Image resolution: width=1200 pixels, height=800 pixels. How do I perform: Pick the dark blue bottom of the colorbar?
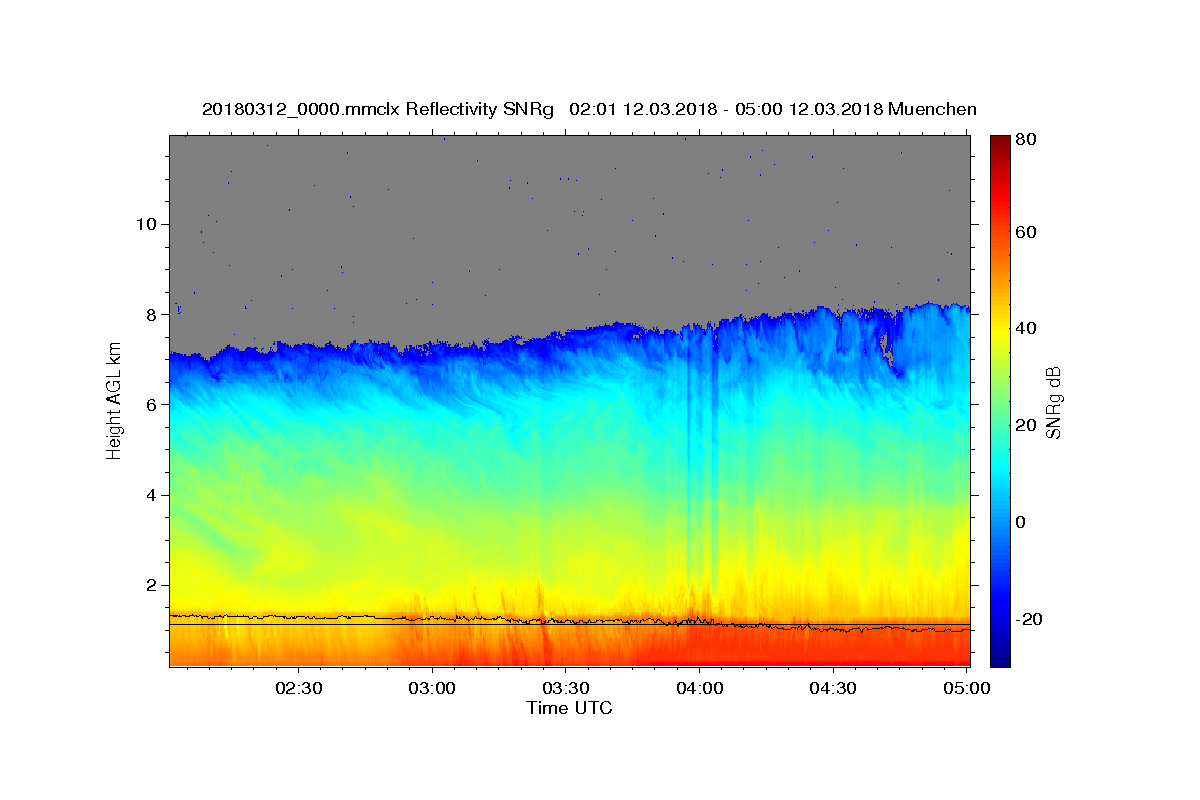click(x=1000, y=658)
